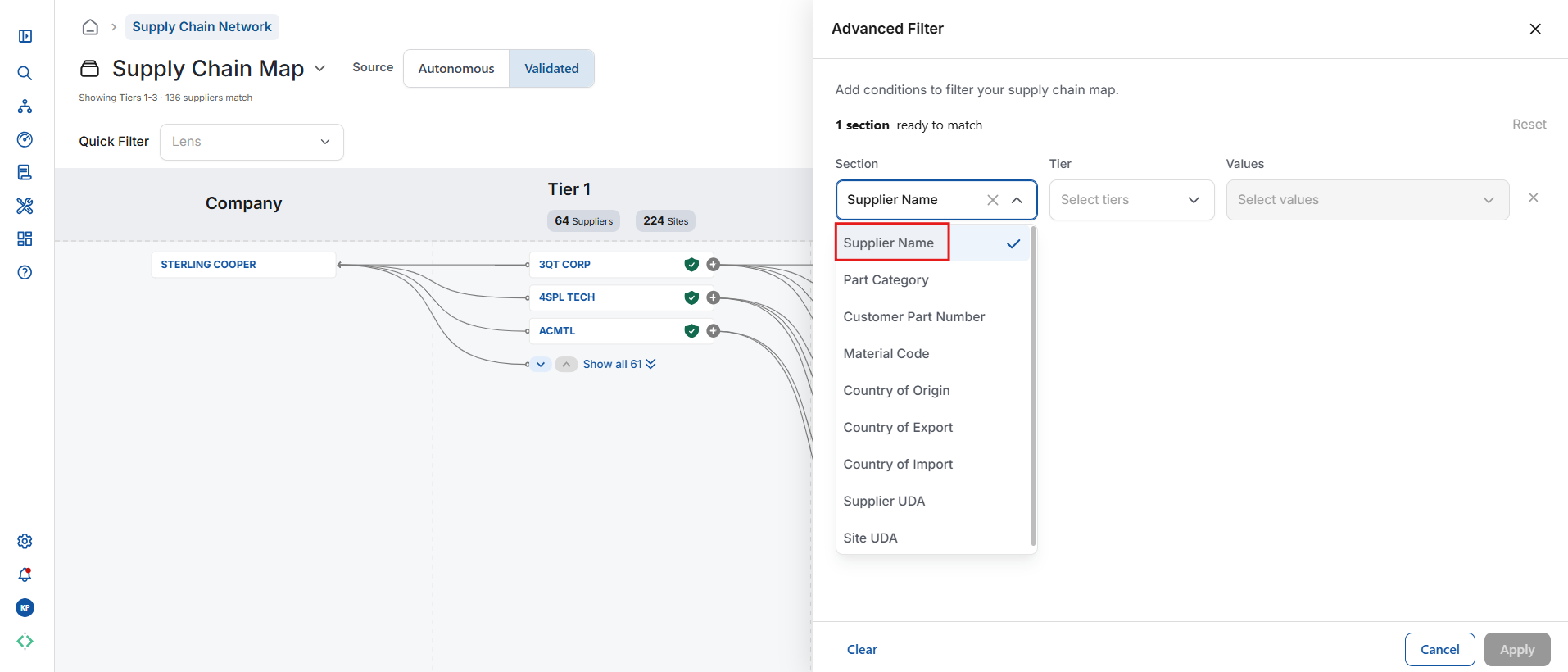The image size is (1568, 672).
Task: Open the Select tiers dropdown
Action: 1131,200
